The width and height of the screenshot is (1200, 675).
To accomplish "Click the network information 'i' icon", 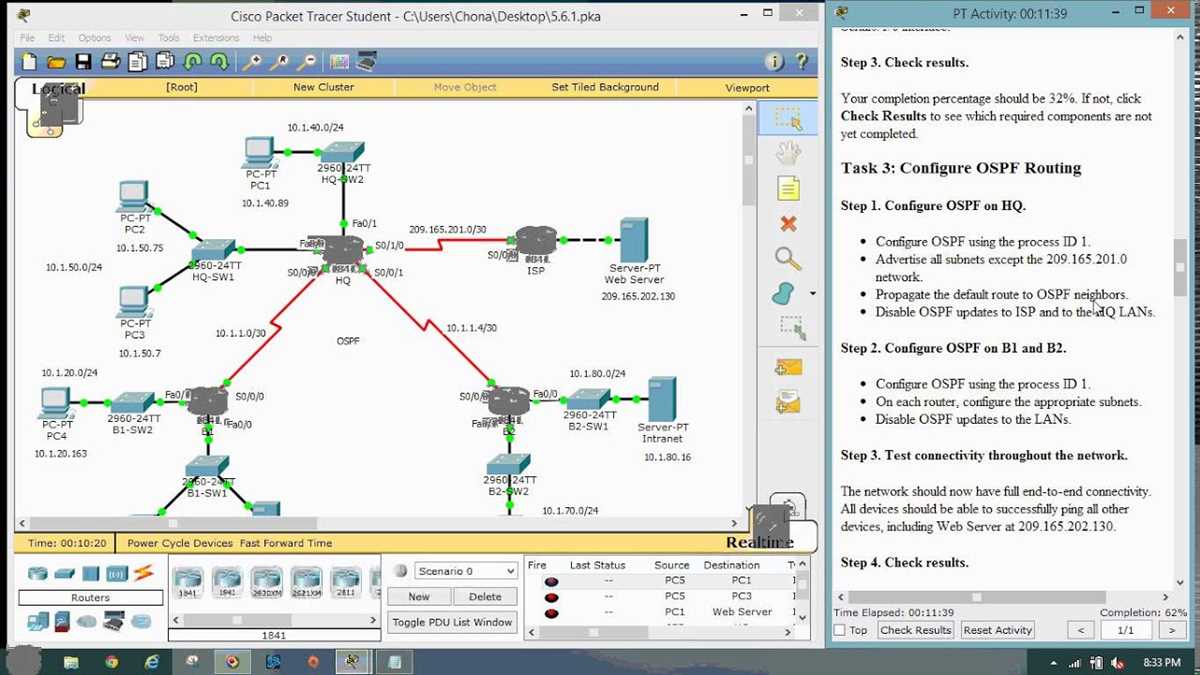I will (x=775, y=62).
